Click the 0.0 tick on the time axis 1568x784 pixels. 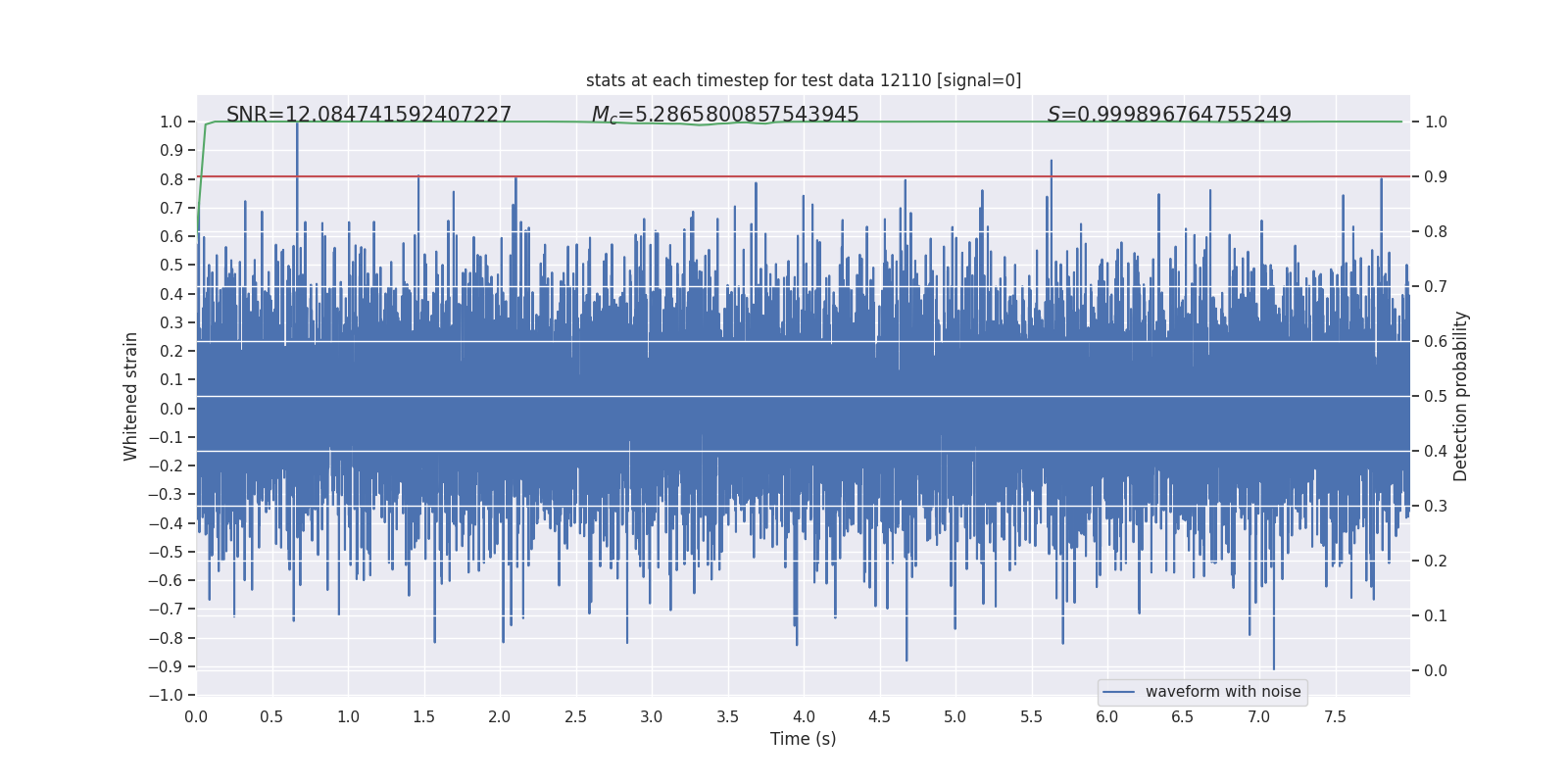click(196, 716)
